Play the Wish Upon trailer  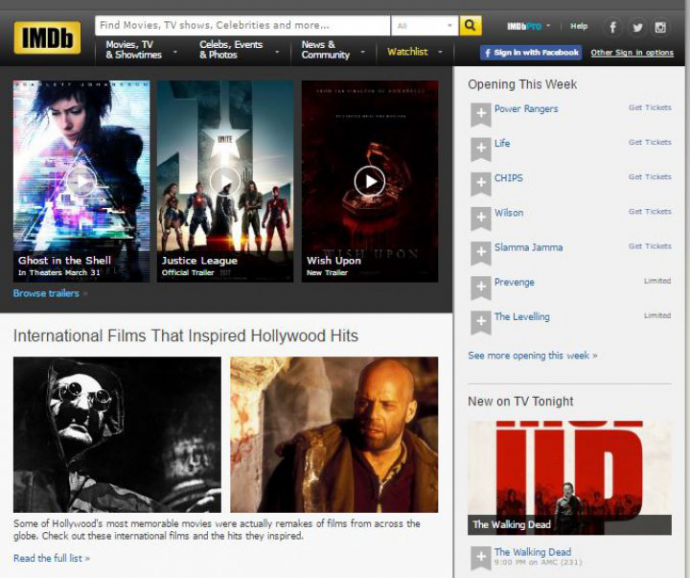point(369,180)
